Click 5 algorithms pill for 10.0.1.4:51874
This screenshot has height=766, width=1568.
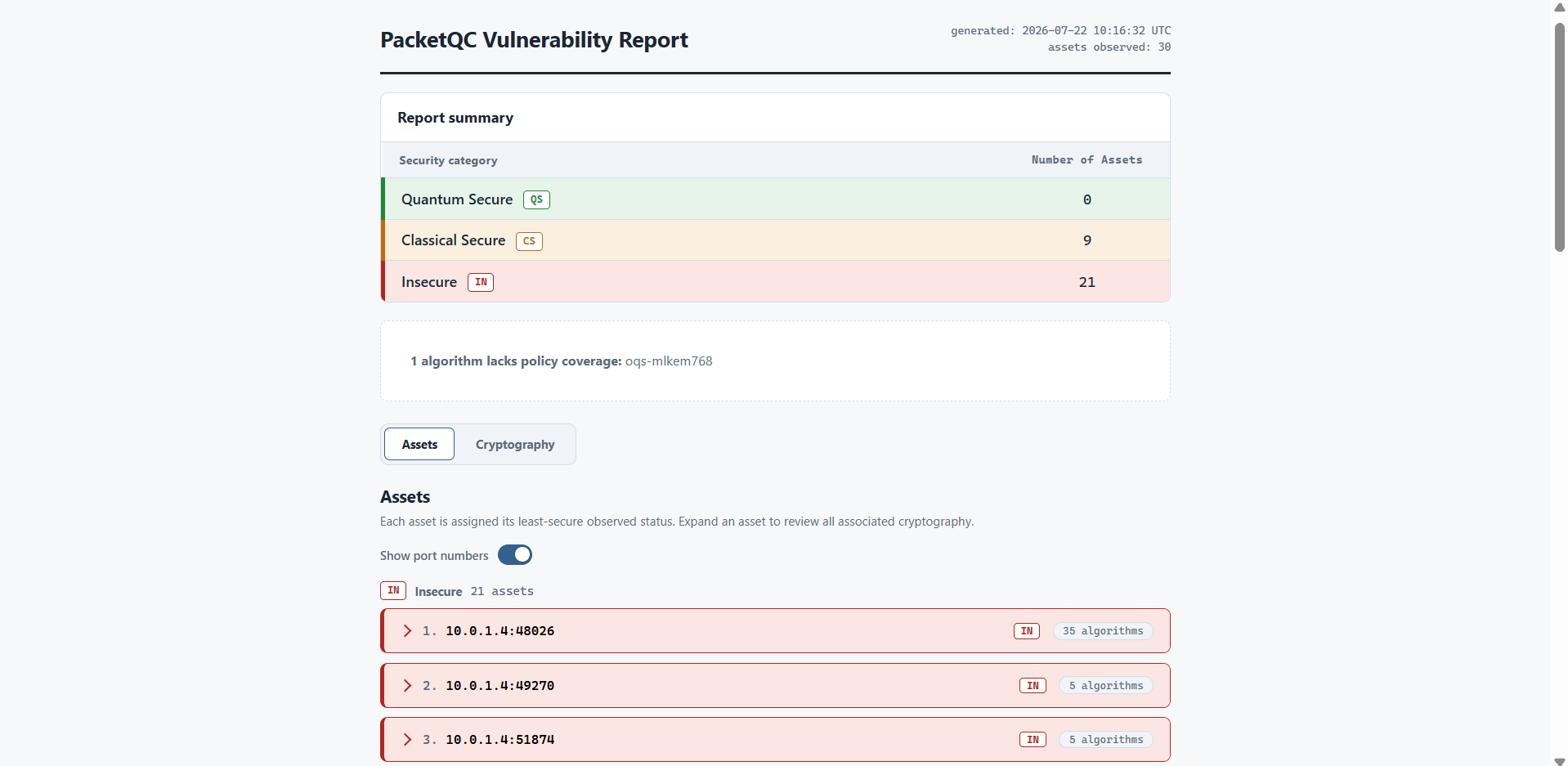(x=1106, y=740)
